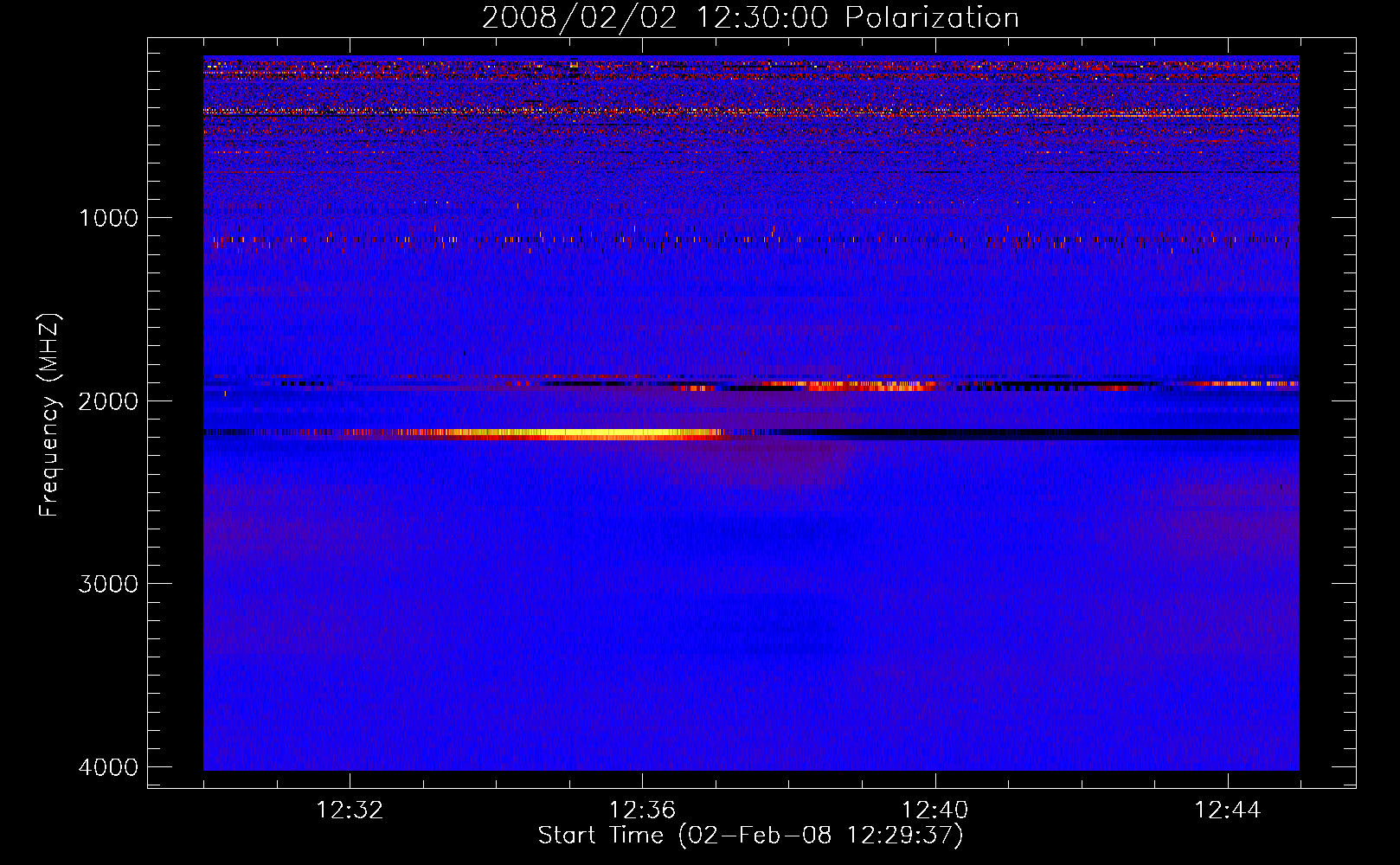
Task: Click the 3000 frequency tick label
Action: click(x=108, y=584)
